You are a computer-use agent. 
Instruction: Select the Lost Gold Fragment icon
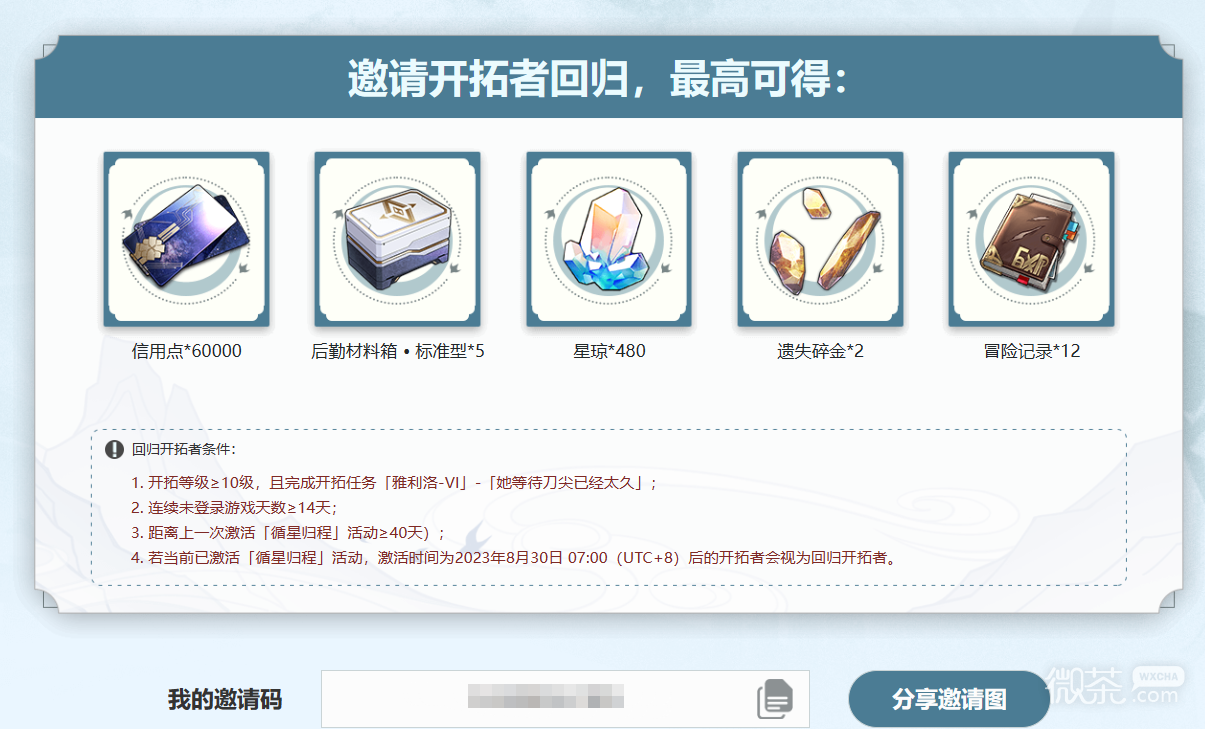[820, 239]
